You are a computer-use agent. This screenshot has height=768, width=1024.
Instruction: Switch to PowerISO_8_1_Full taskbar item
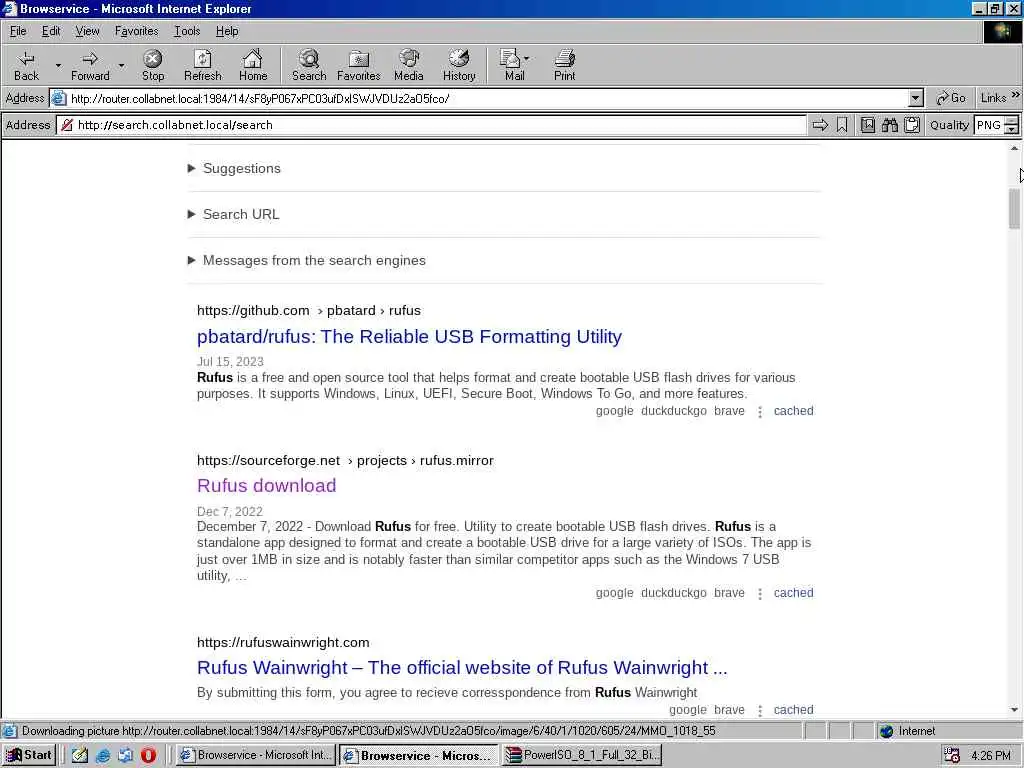coord(582,755)
